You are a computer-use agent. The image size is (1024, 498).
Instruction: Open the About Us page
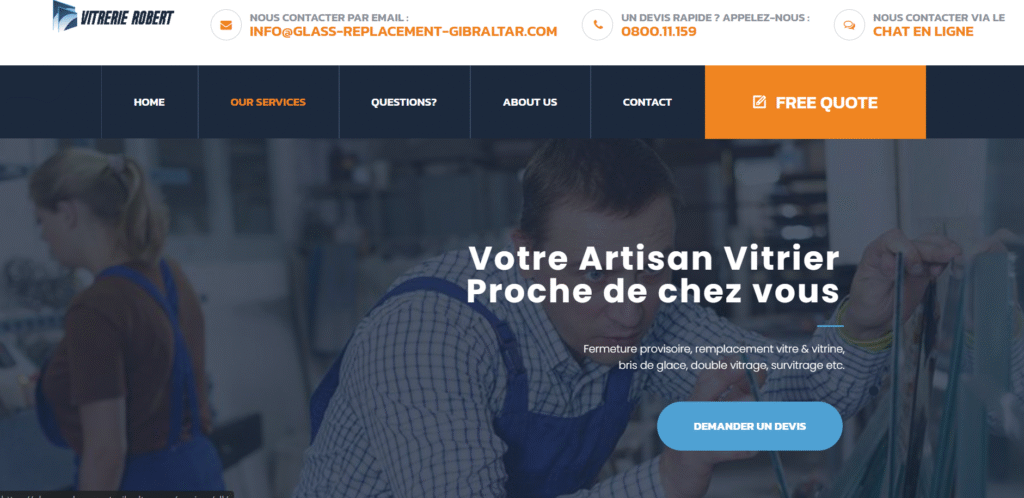pos(530,102)
